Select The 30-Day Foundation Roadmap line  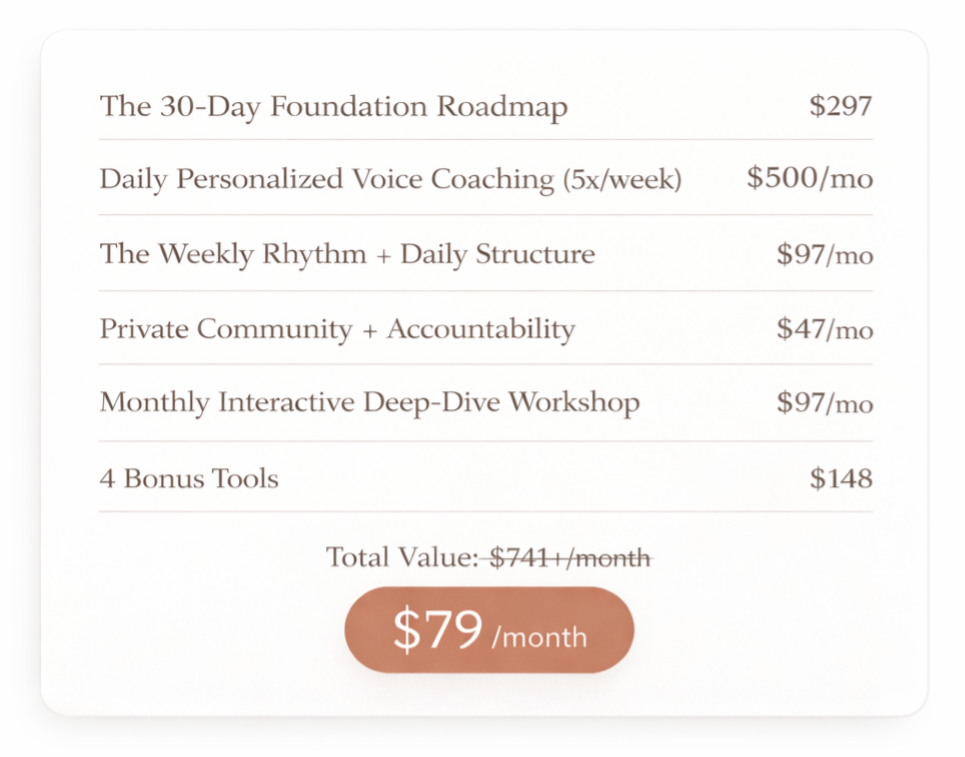coord(333,107)
